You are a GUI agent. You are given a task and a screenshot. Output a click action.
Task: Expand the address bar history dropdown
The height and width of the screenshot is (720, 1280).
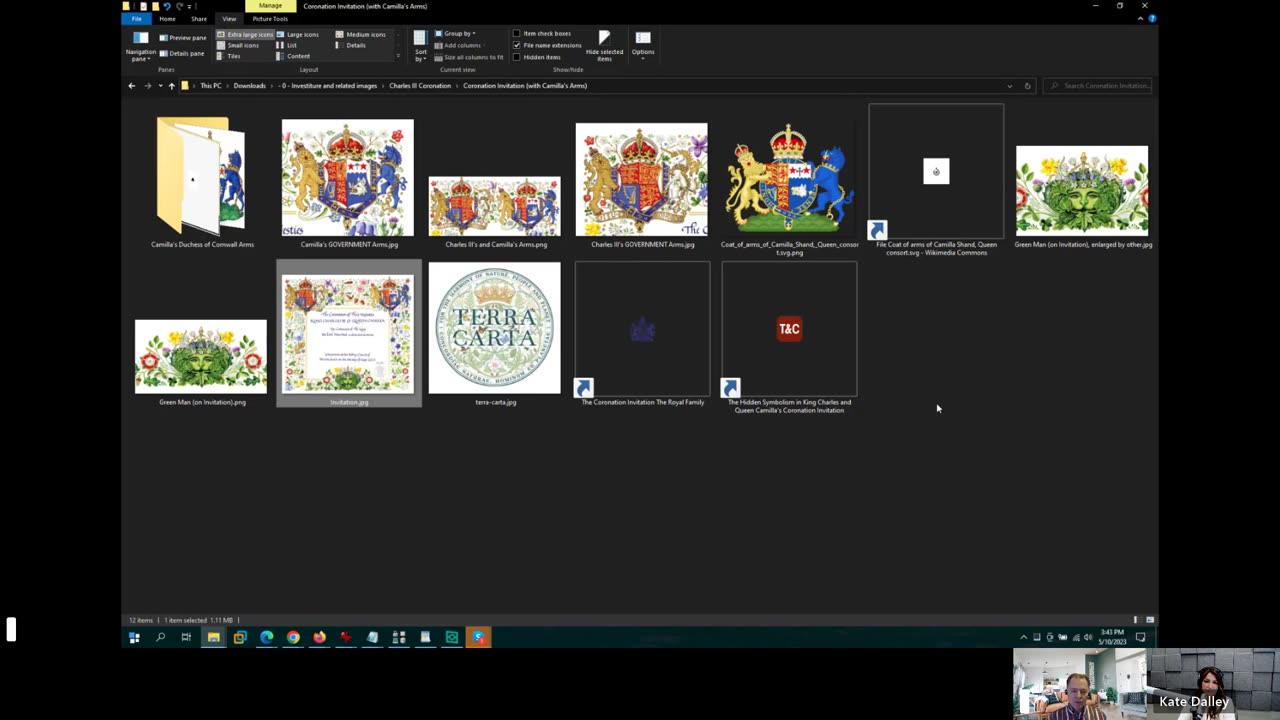click(x=1009, y=86)
